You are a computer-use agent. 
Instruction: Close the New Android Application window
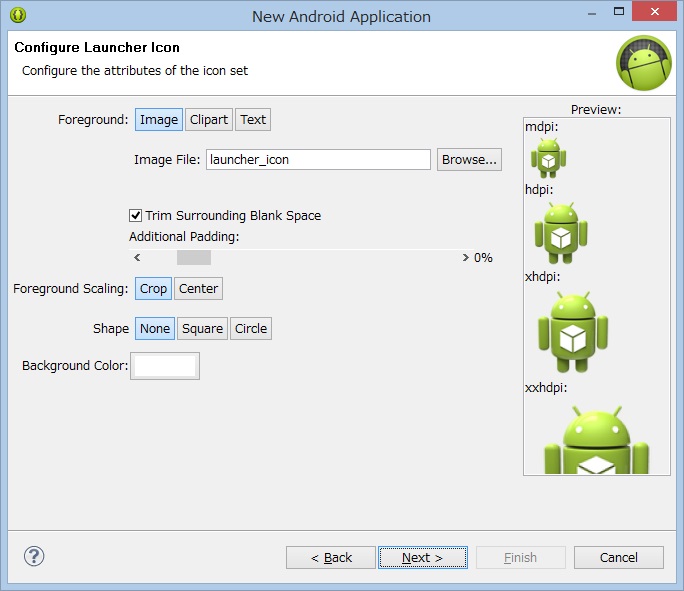click(654, 12)
